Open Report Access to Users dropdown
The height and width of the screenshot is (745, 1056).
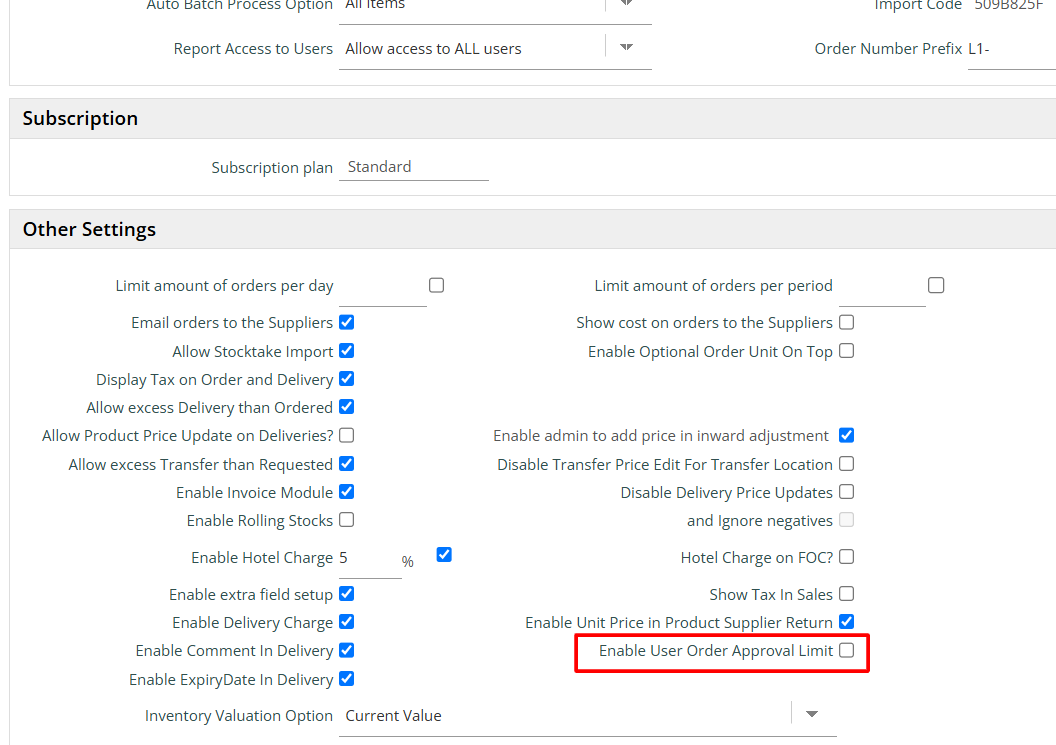click(x=626, y=48)
